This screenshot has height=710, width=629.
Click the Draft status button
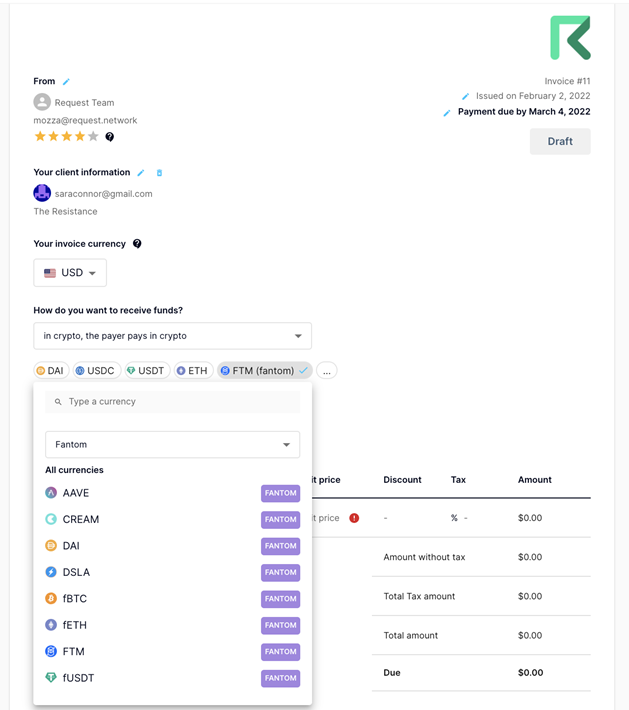click(x=560, y=142)
